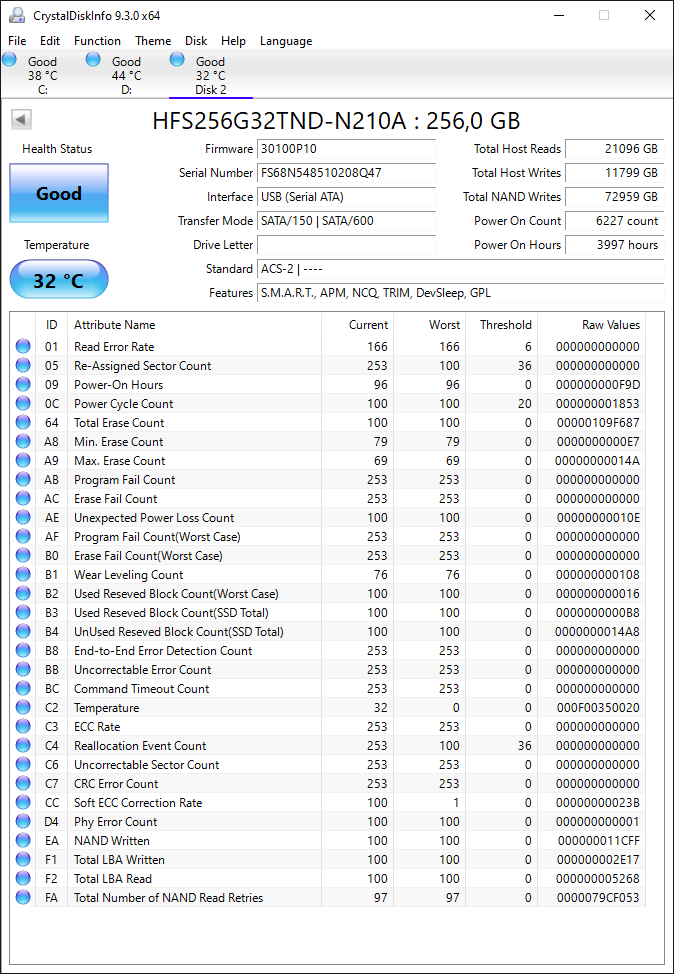Select the Disk 2 tab
The width and height of the screenshot is (674, 974).
pos(211,75)
